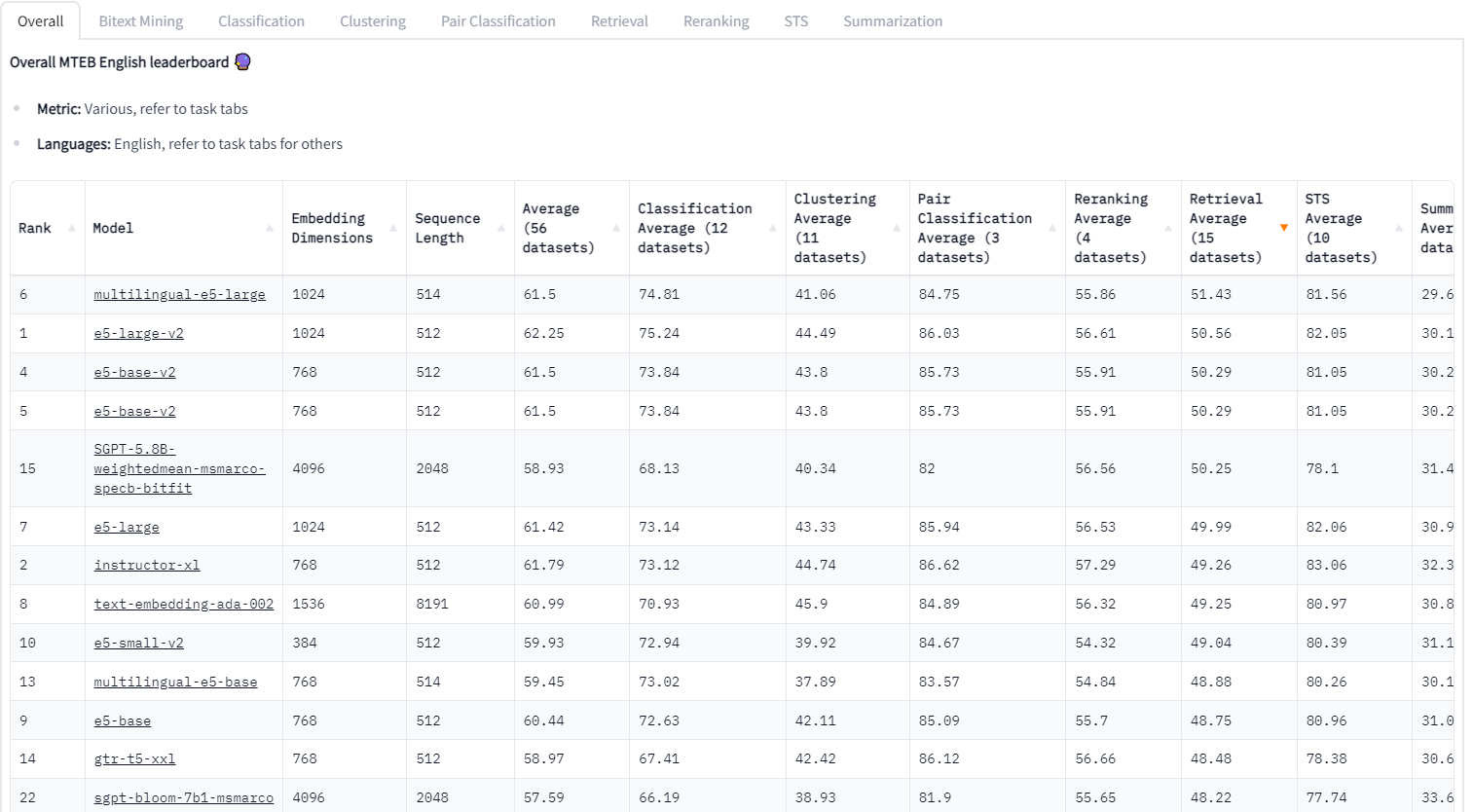Click the sort arrow next to Model column

point(270,228)
